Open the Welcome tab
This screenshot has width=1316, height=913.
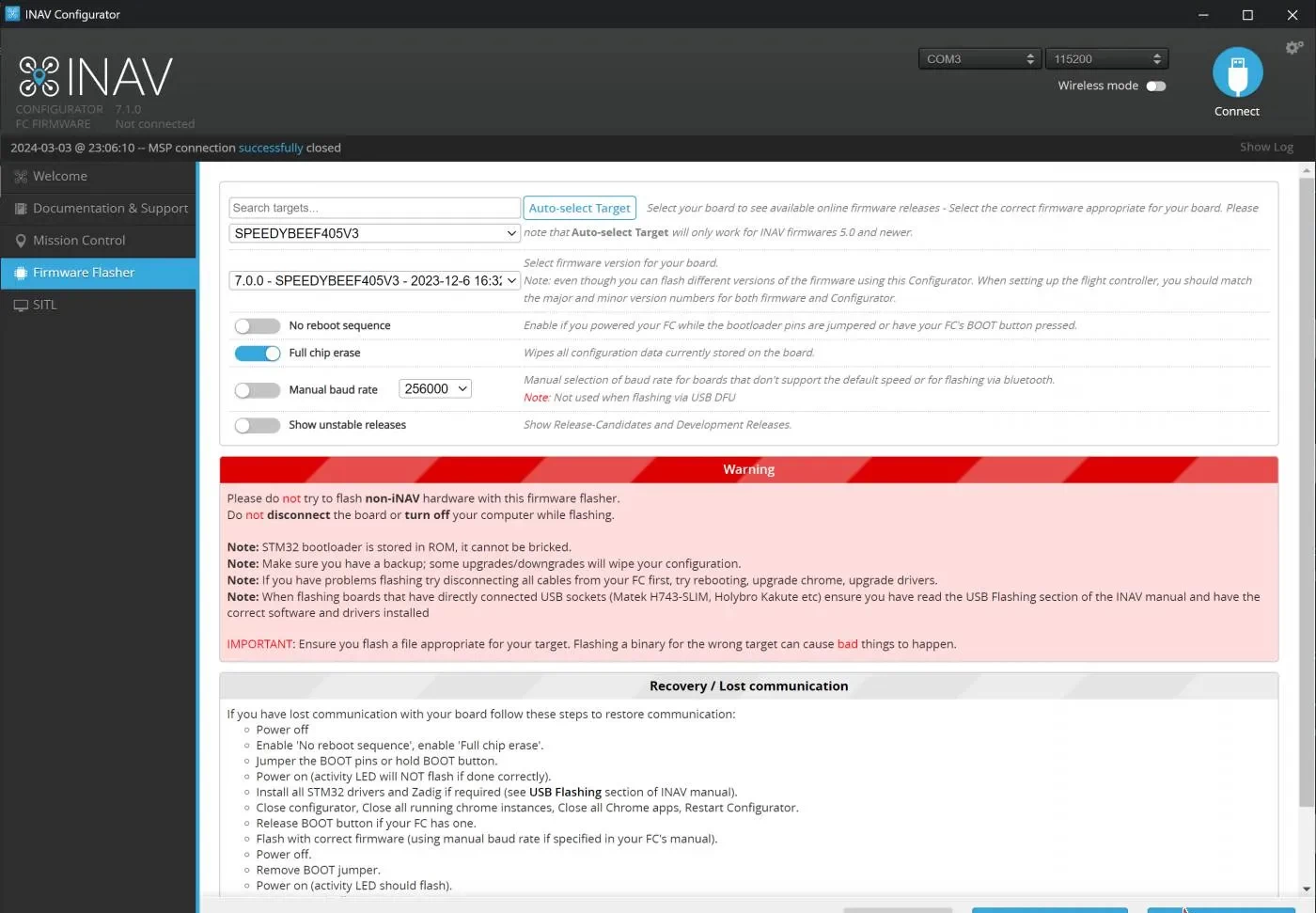pos(98,176)
